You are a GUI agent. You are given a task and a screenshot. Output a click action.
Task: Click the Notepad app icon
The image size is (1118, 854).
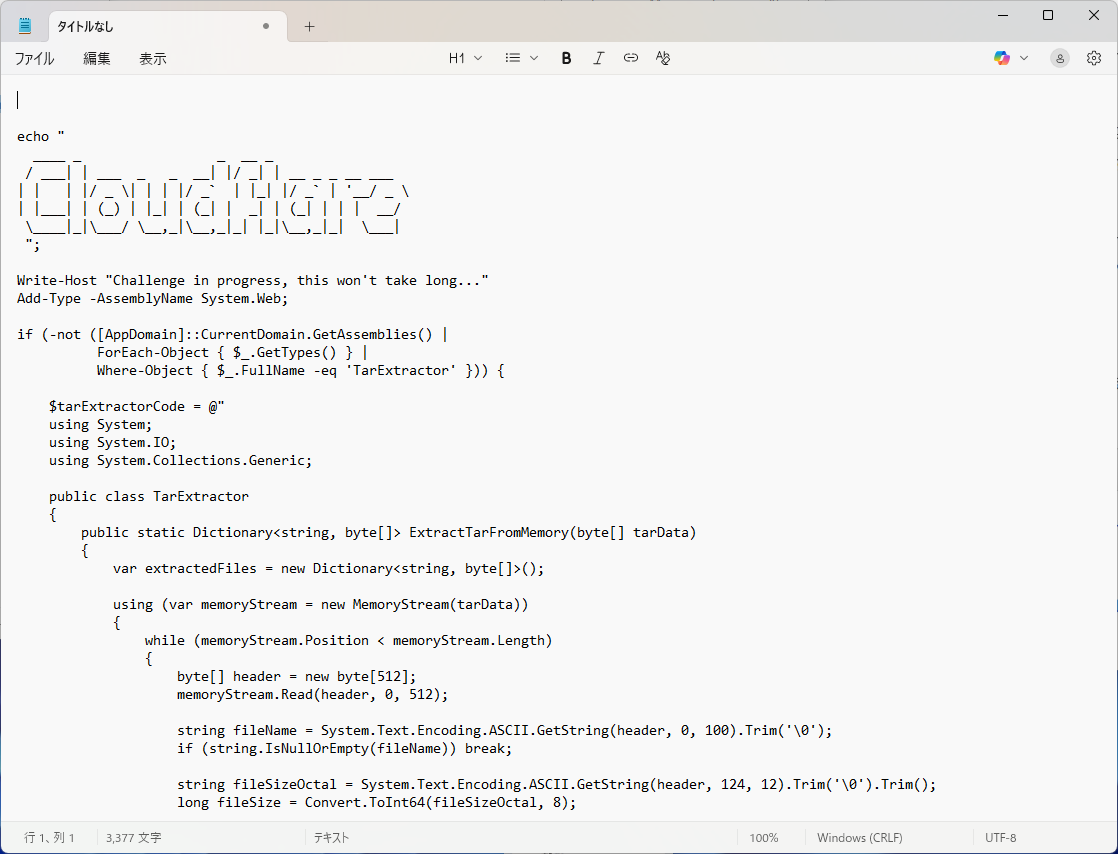[x=25, y=26]
